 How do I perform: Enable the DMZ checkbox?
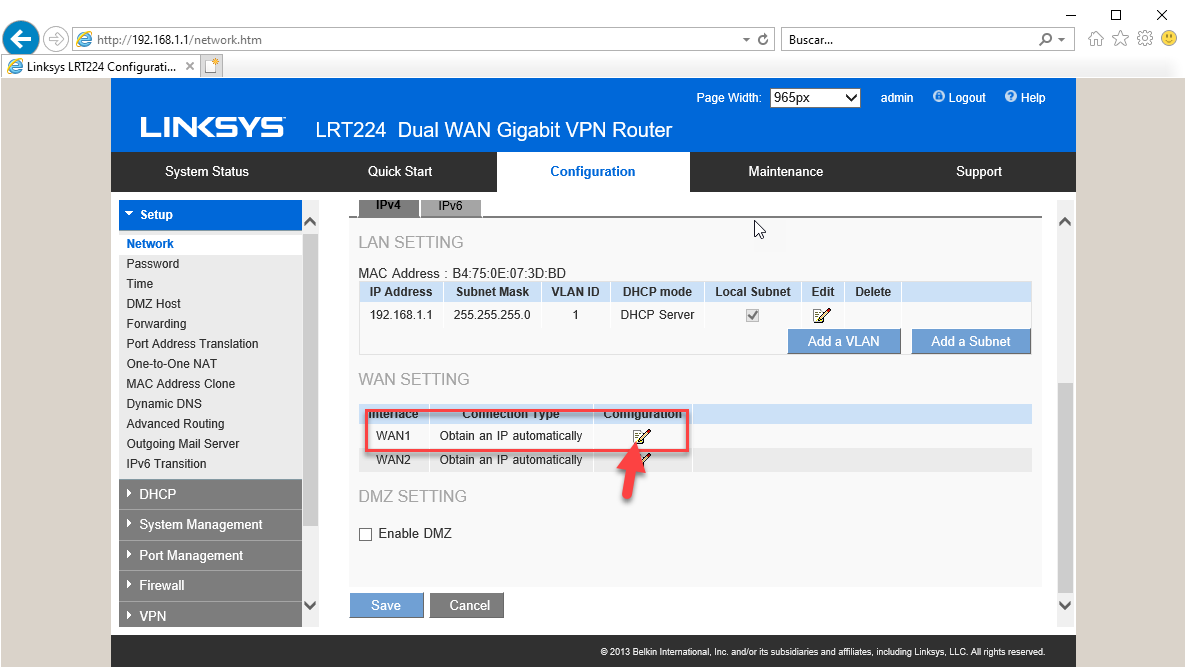click(x=366, y=534)
